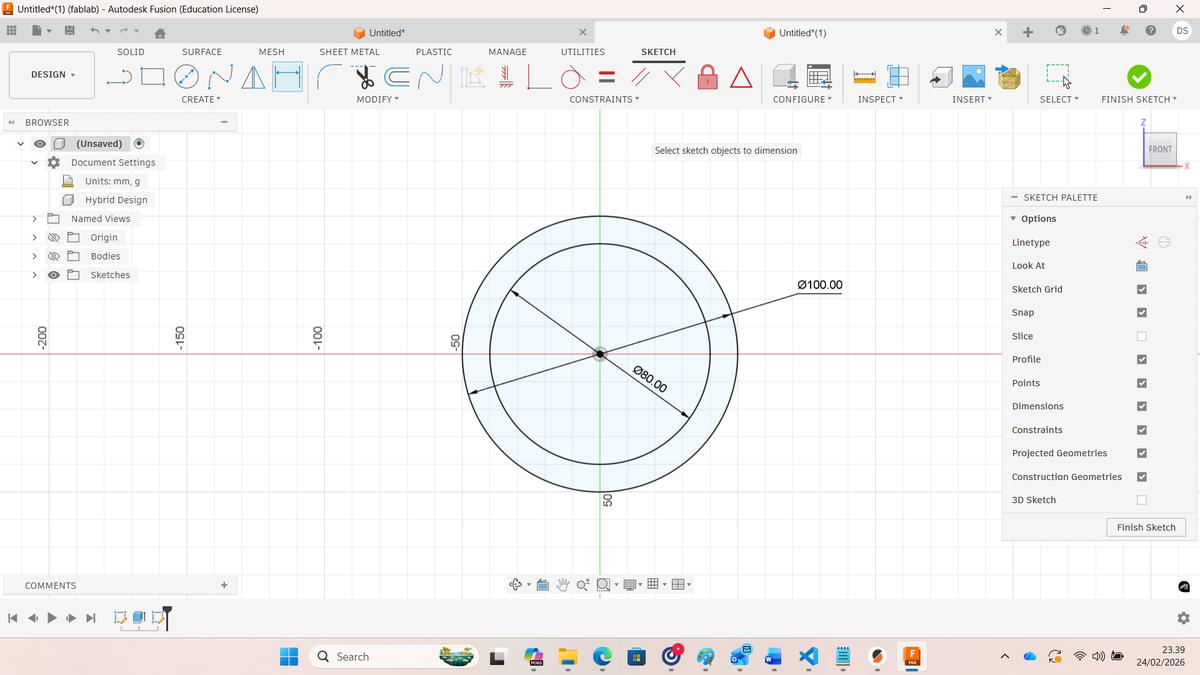
Task: Apply the Perpendicular constraint
Action: 675,77
